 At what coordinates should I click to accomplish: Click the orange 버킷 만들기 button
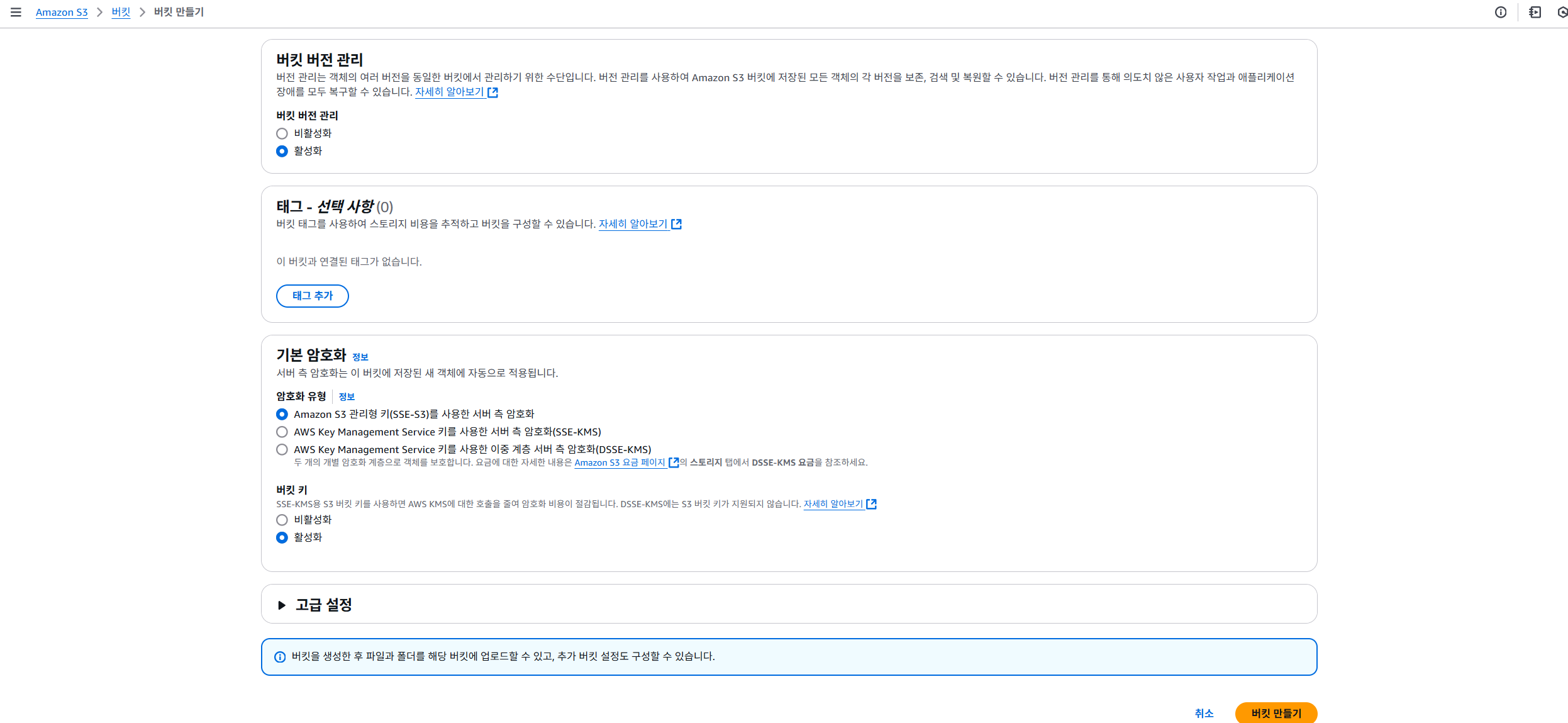click(x=1276, y=713)
